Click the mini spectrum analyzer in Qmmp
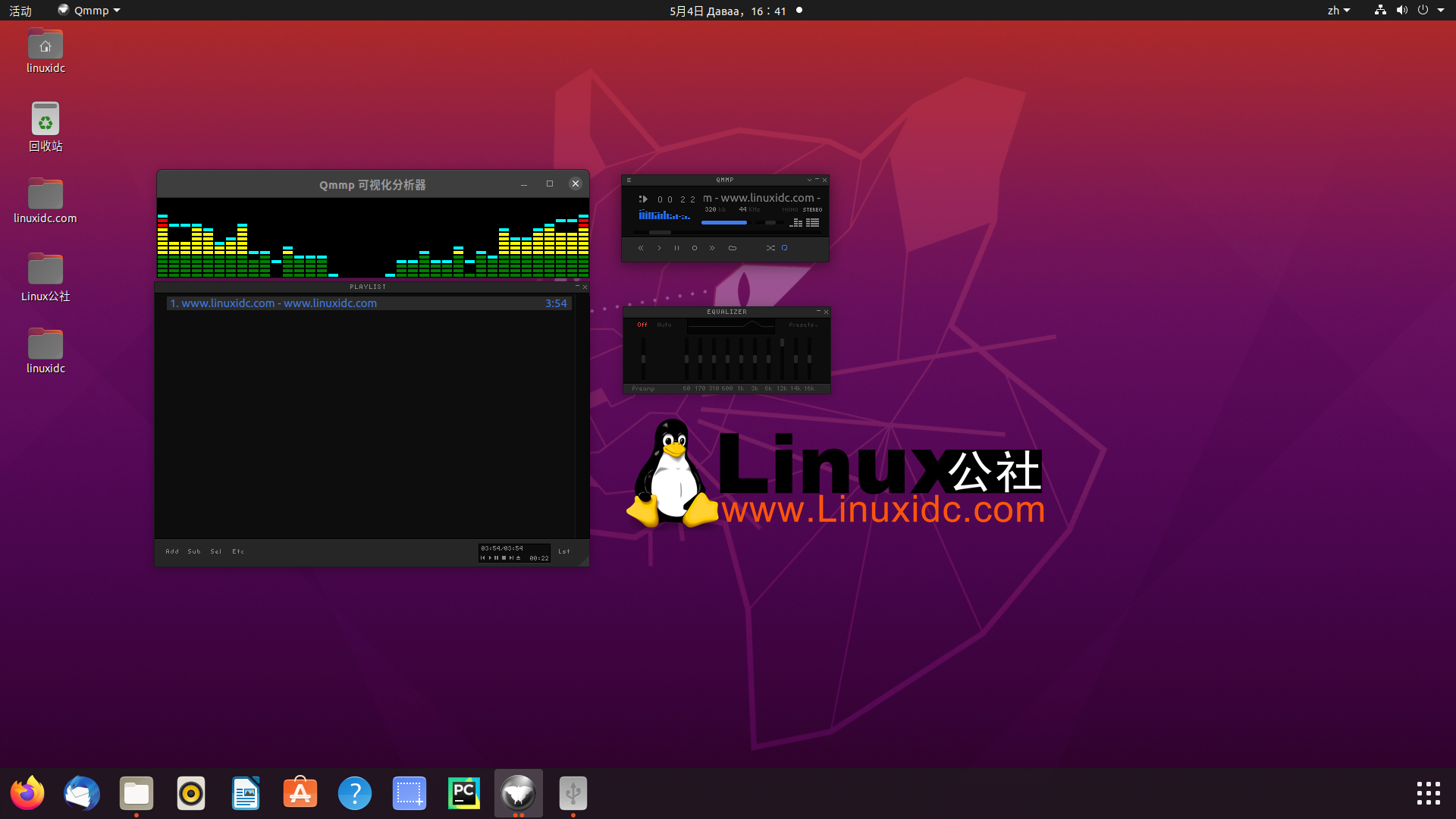This screenshot has height=819, width=1456. 664,214
